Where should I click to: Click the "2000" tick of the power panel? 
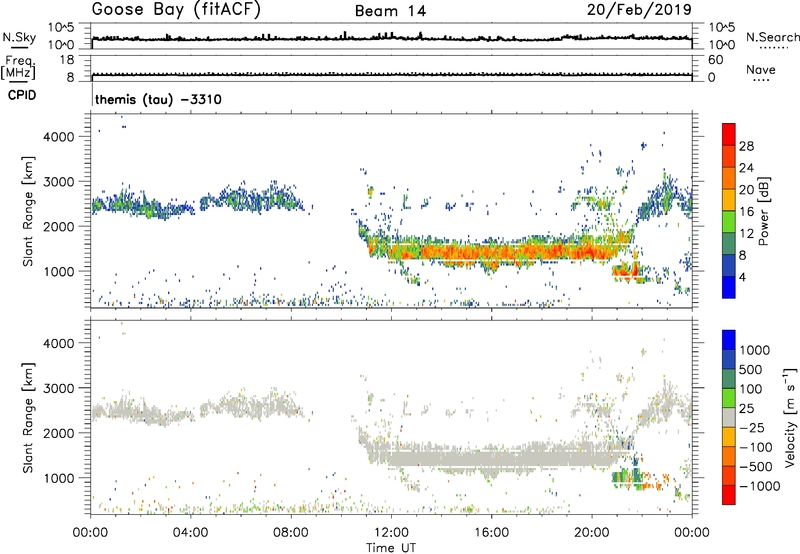point(59,226)
